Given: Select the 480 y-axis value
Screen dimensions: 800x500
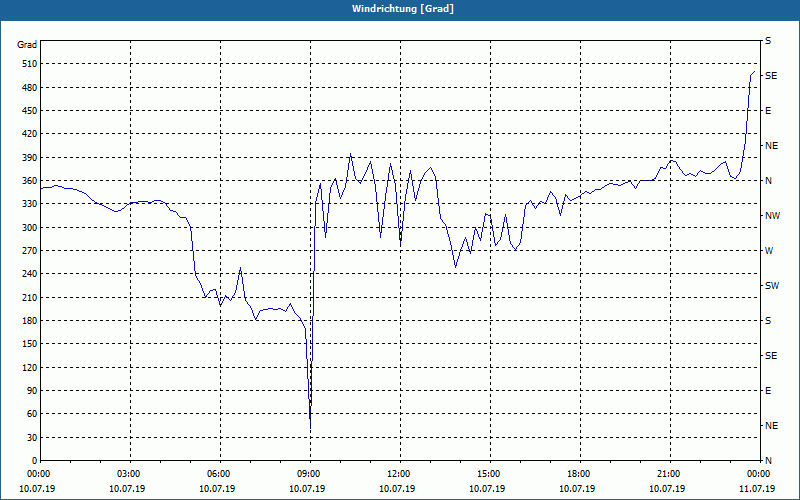Looking at the screenshot, I should tap(30, 88).
